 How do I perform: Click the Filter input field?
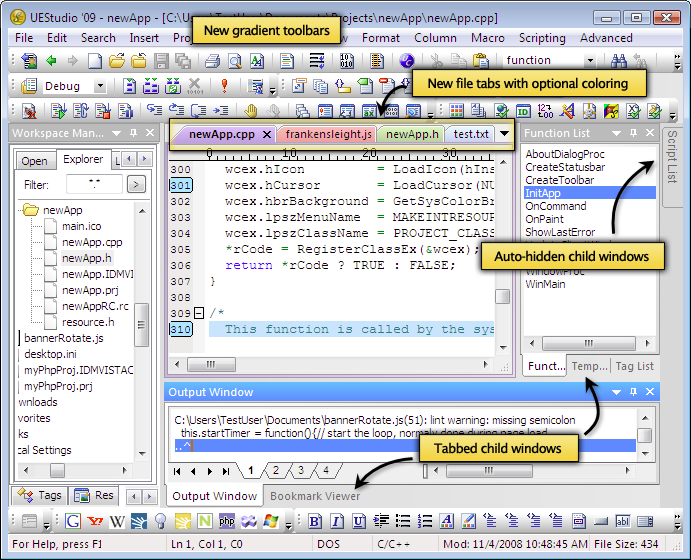point(94,184)
